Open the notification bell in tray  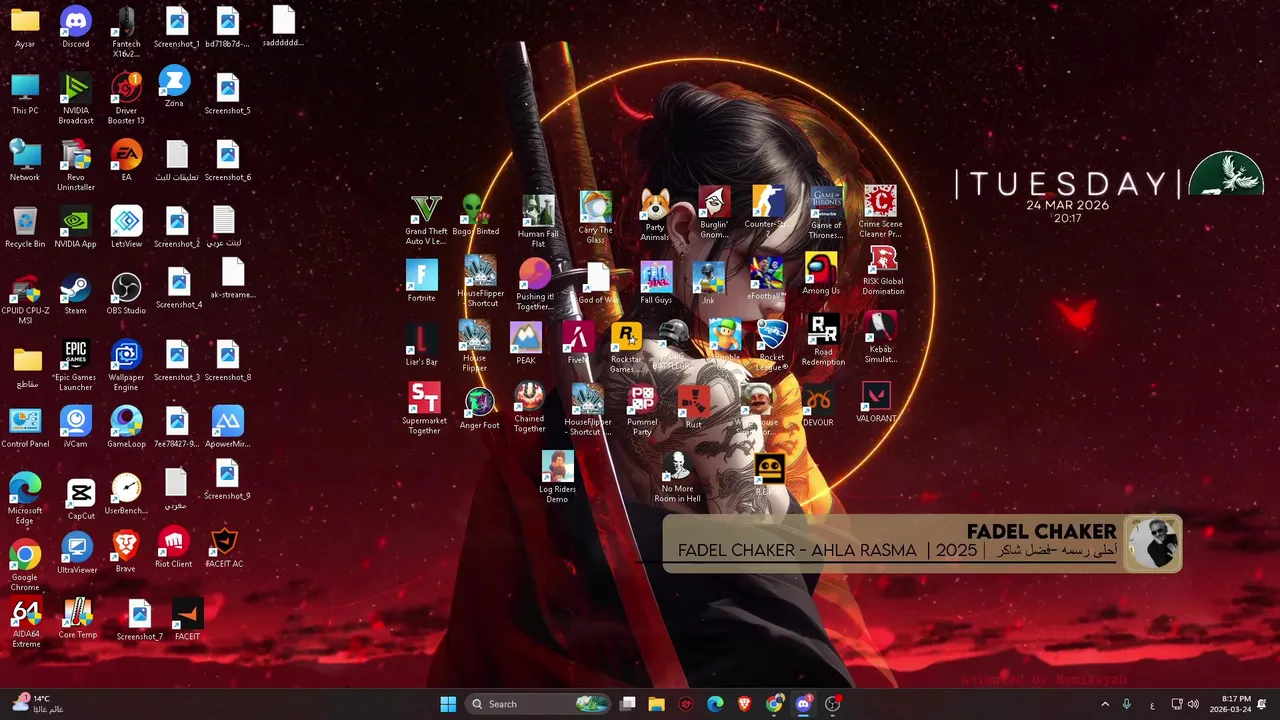point(1263,704)
